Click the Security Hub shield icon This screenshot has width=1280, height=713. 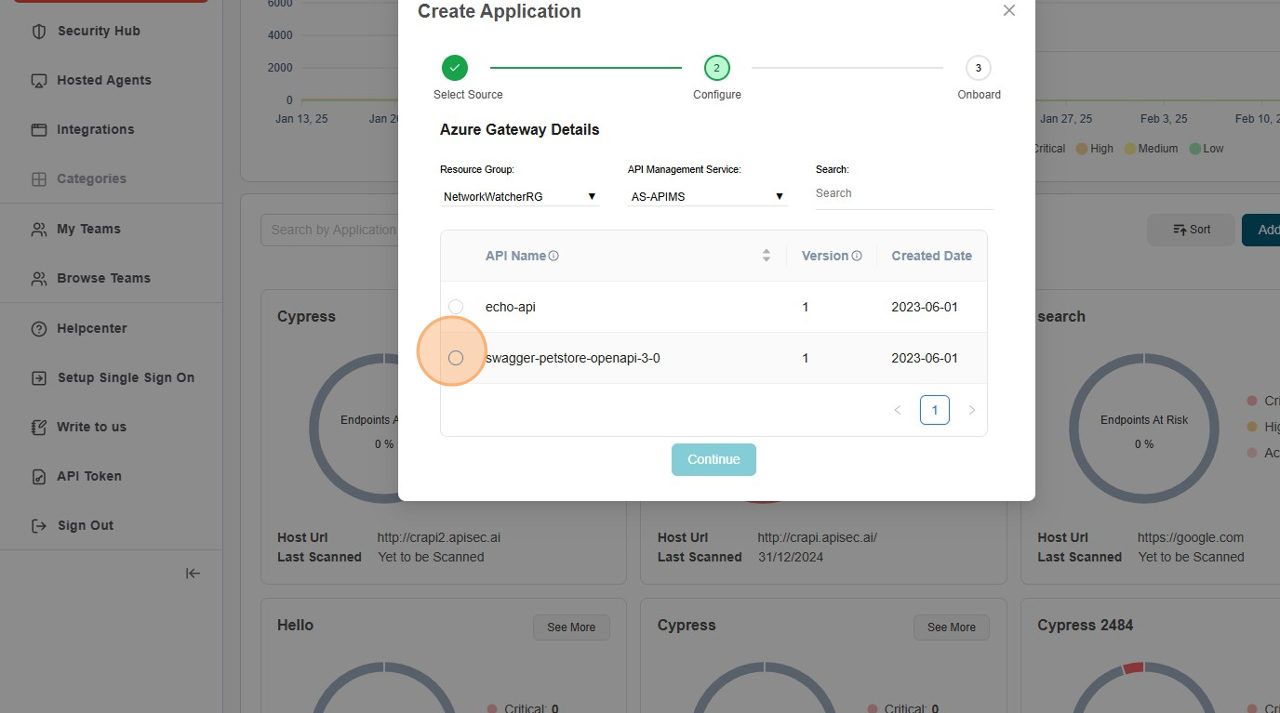[x=39, y=31]
